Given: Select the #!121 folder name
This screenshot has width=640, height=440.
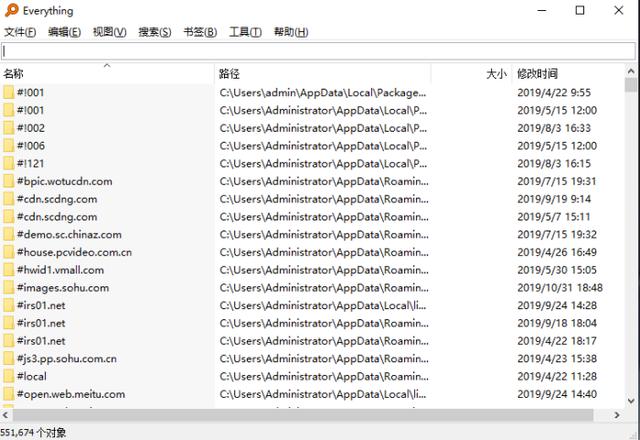Looking at the screenshot, I should pyautogui.click(x=31, y=164).
